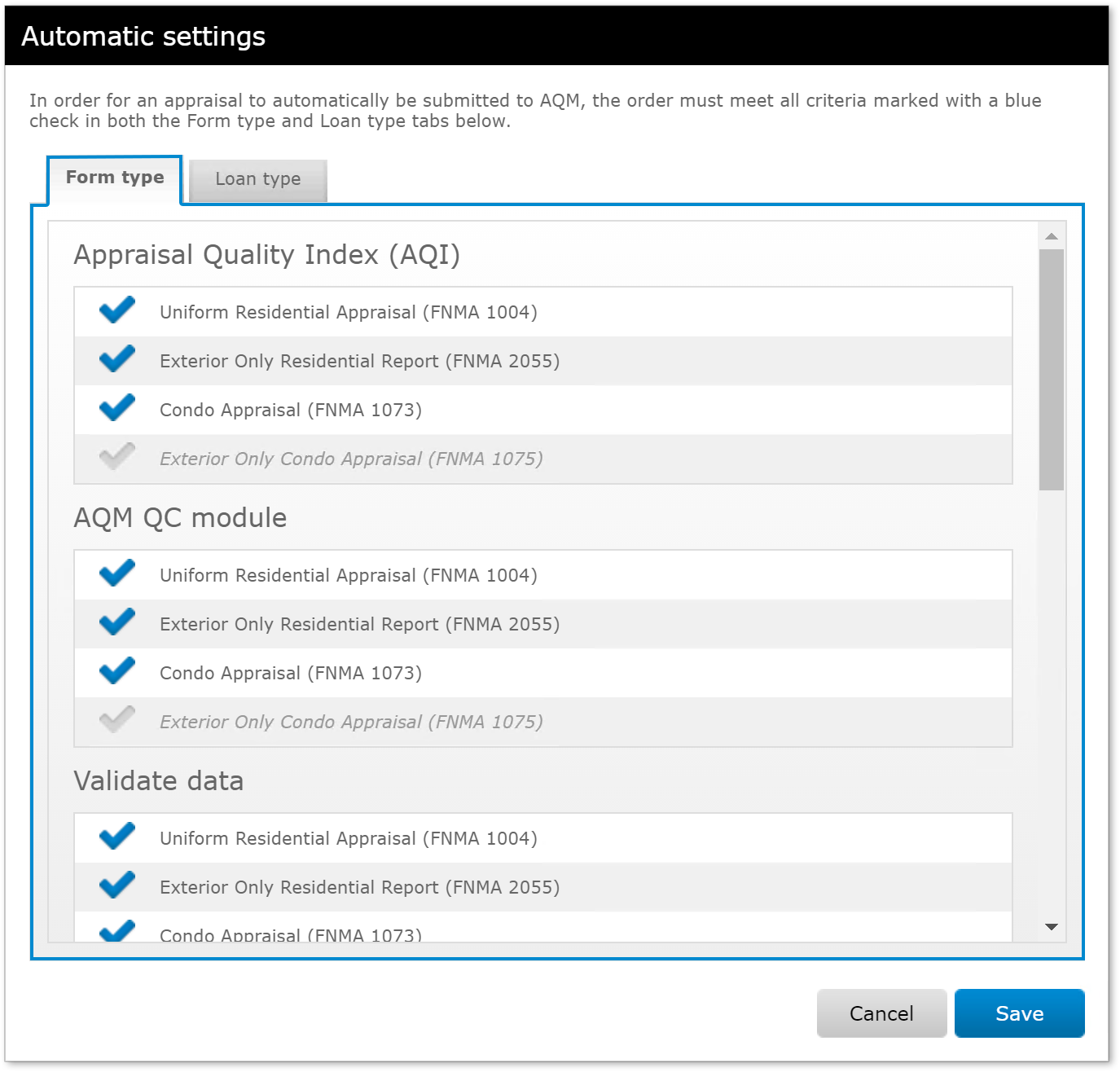The height and width of the screenshot is (1072, 1120).
Task: Uncheck FNMA 2055 under Appraisal Quality Index
Action: coord(117,359)
